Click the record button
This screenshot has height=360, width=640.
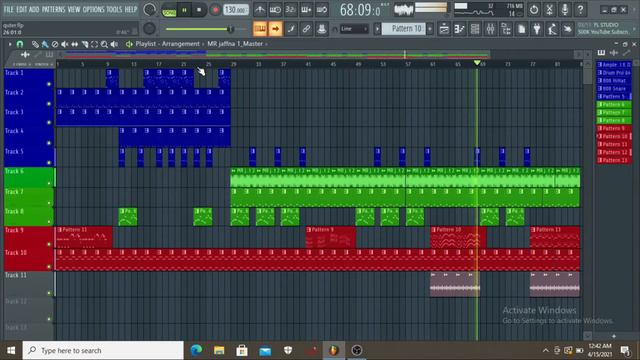[215, 10]
